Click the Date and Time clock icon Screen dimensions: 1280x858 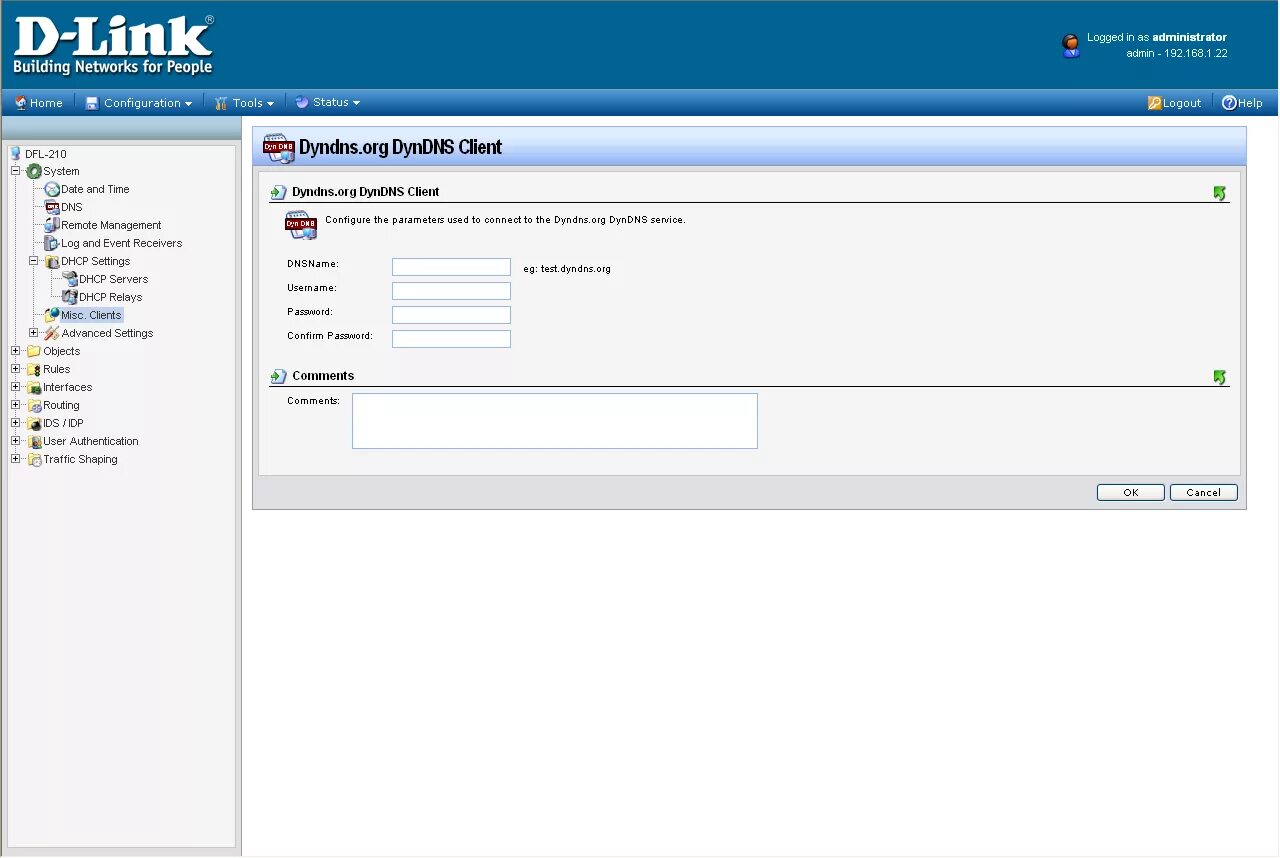click(x=52, y=189)
